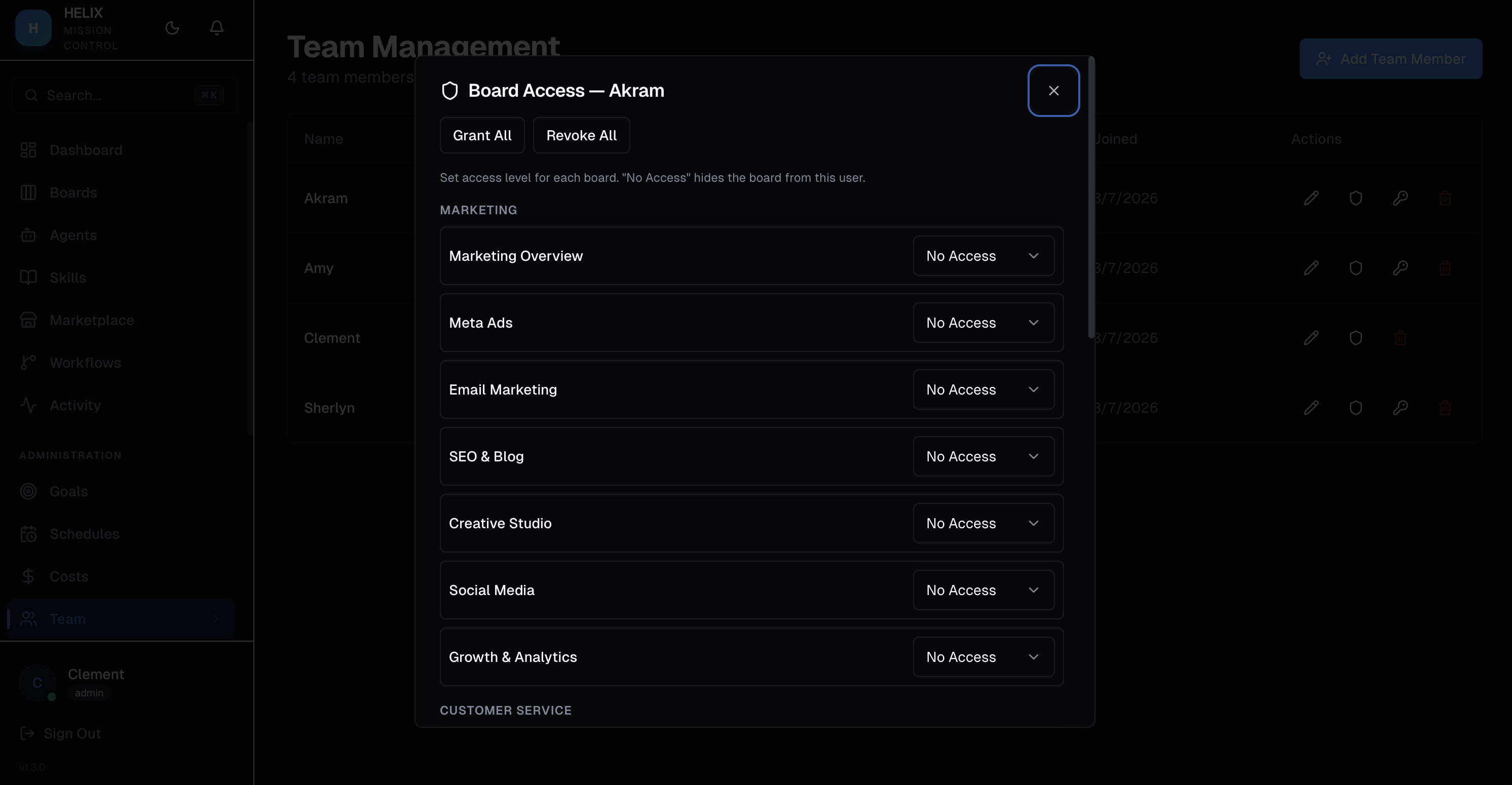Viewport: 1512px width, 785px height.
Task: Click the Amy name cell
Action: [x=319, y=268]
